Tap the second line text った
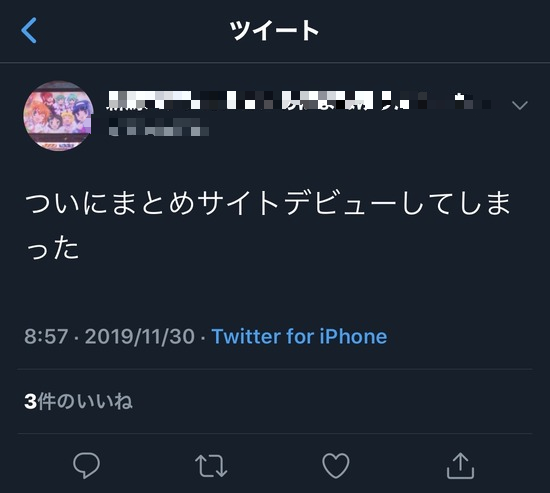The image size is (550, 493). [53, 248]
